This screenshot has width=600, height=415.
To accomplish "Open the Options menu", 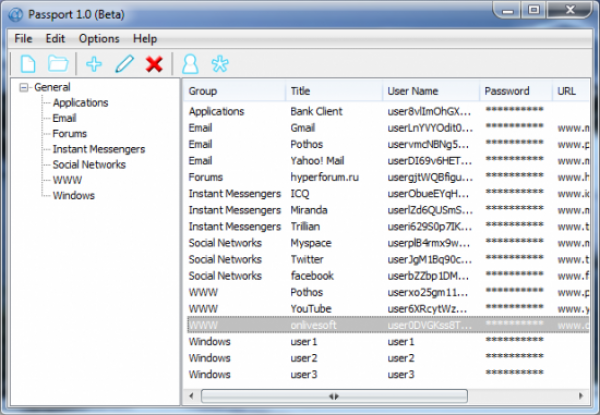I will click(x=99, y=38).
